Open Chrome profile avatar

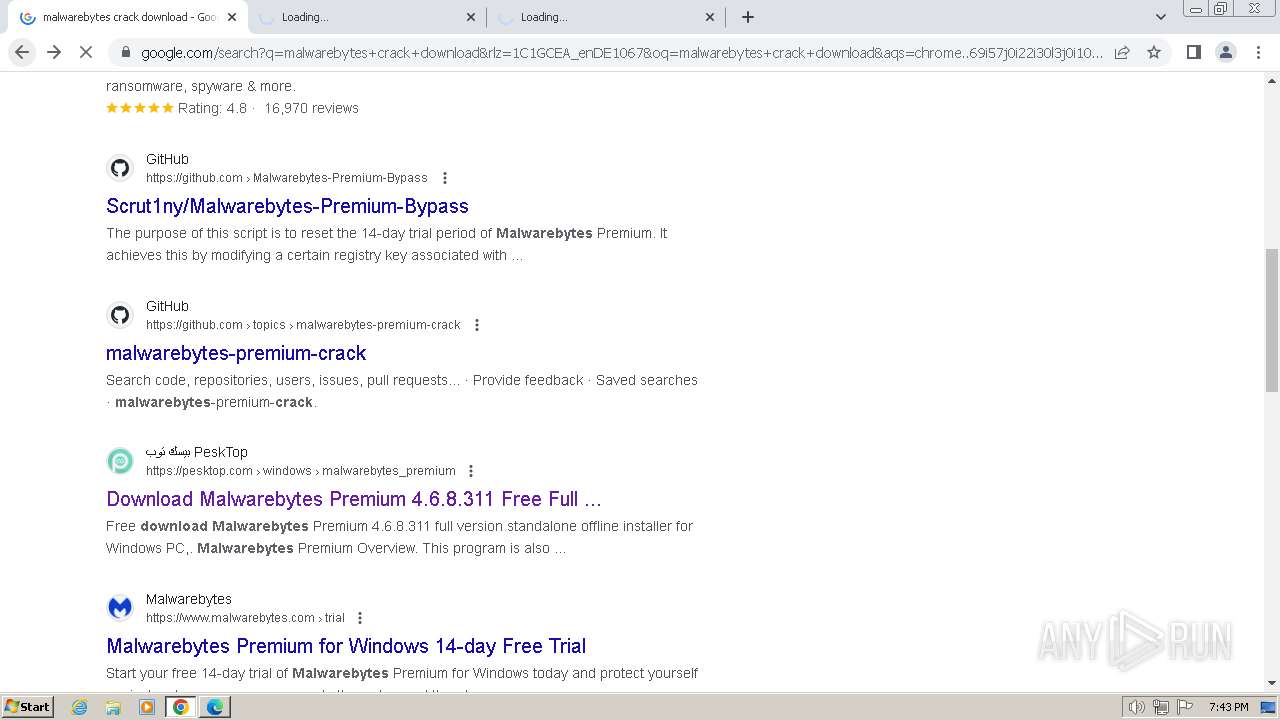(1225, 52)
